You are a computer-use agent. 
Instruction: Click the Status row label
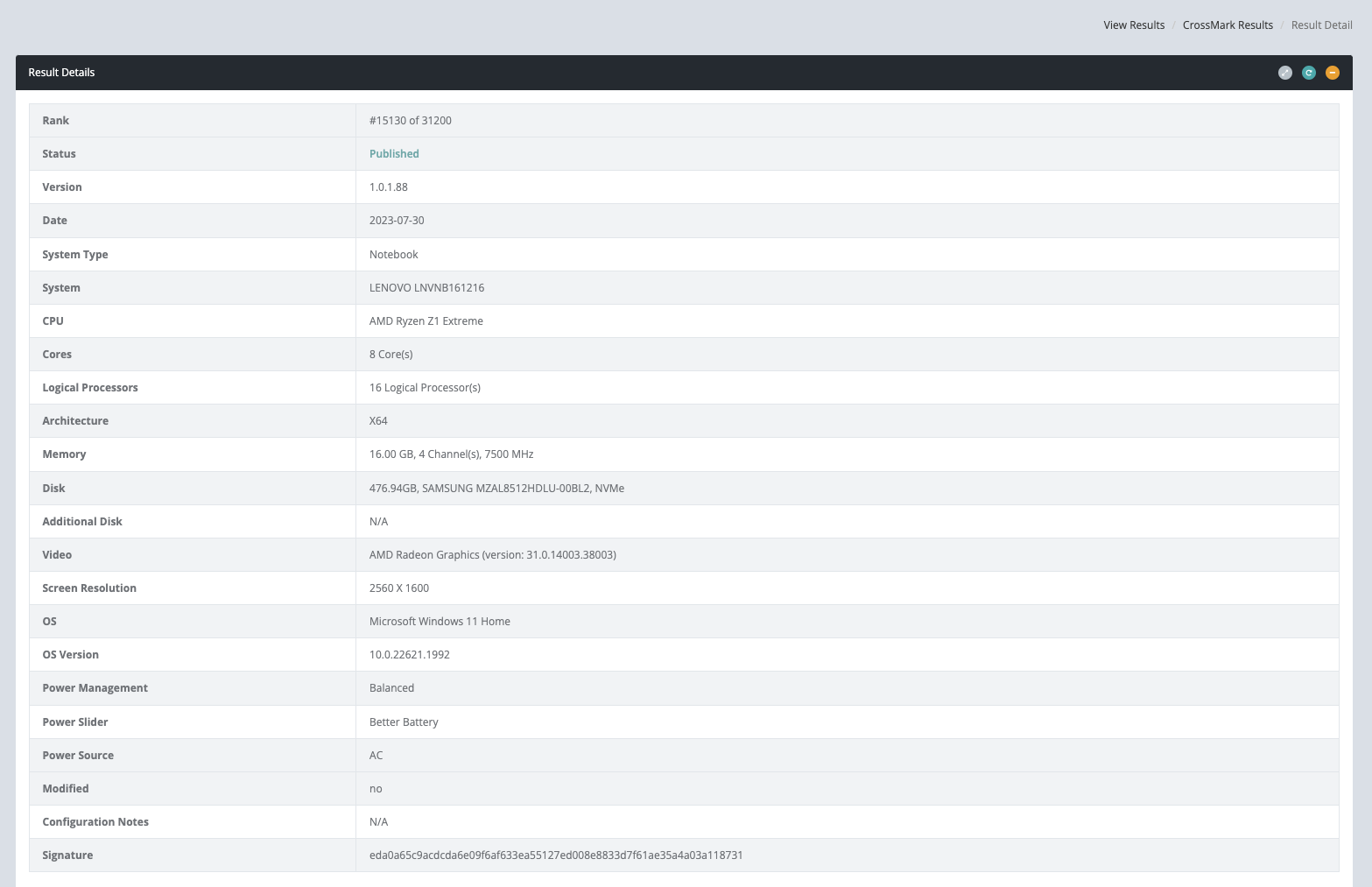click(59, 154)
